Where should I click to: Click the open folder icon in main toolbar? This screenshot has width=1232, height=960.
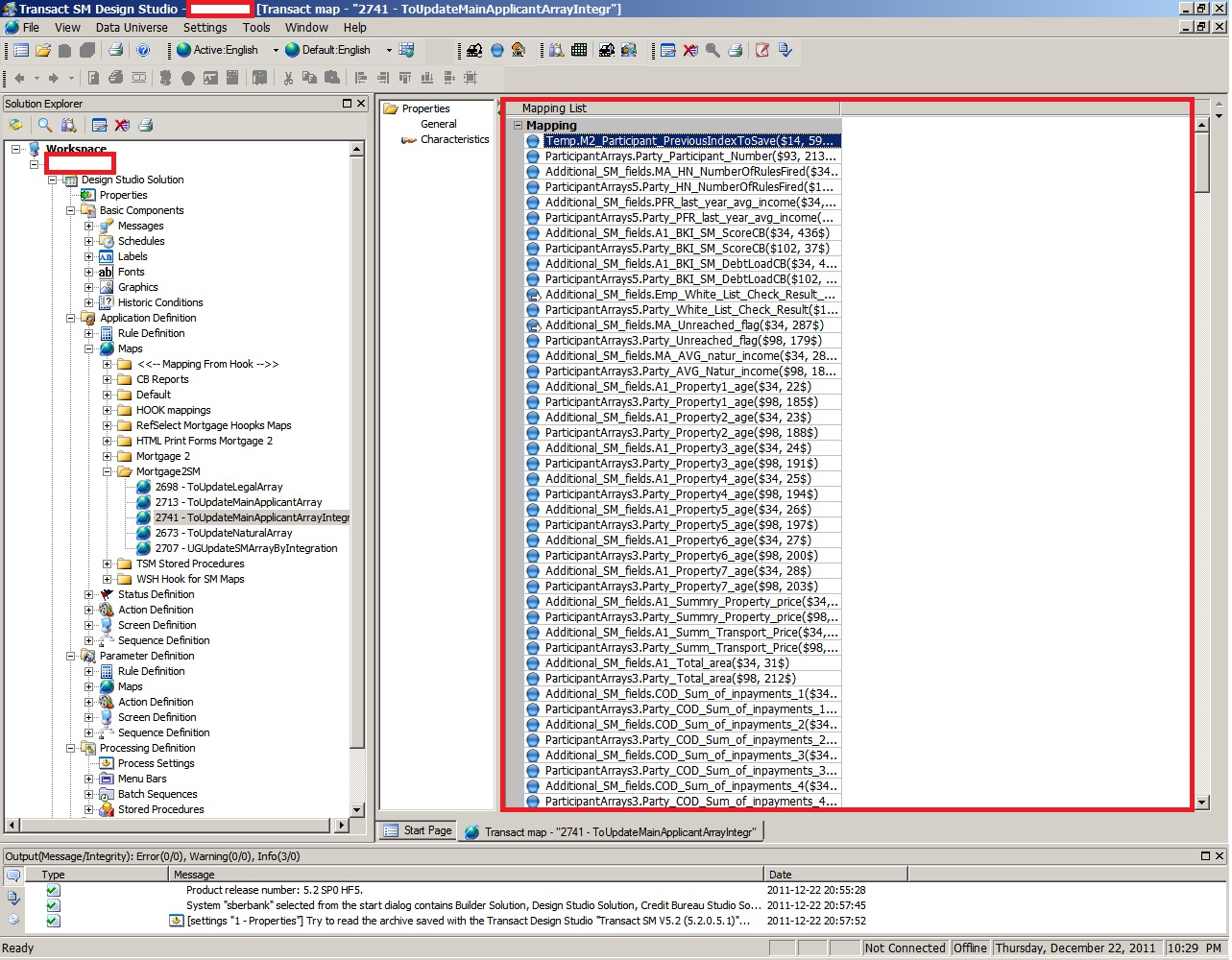[x=43, y=50]
